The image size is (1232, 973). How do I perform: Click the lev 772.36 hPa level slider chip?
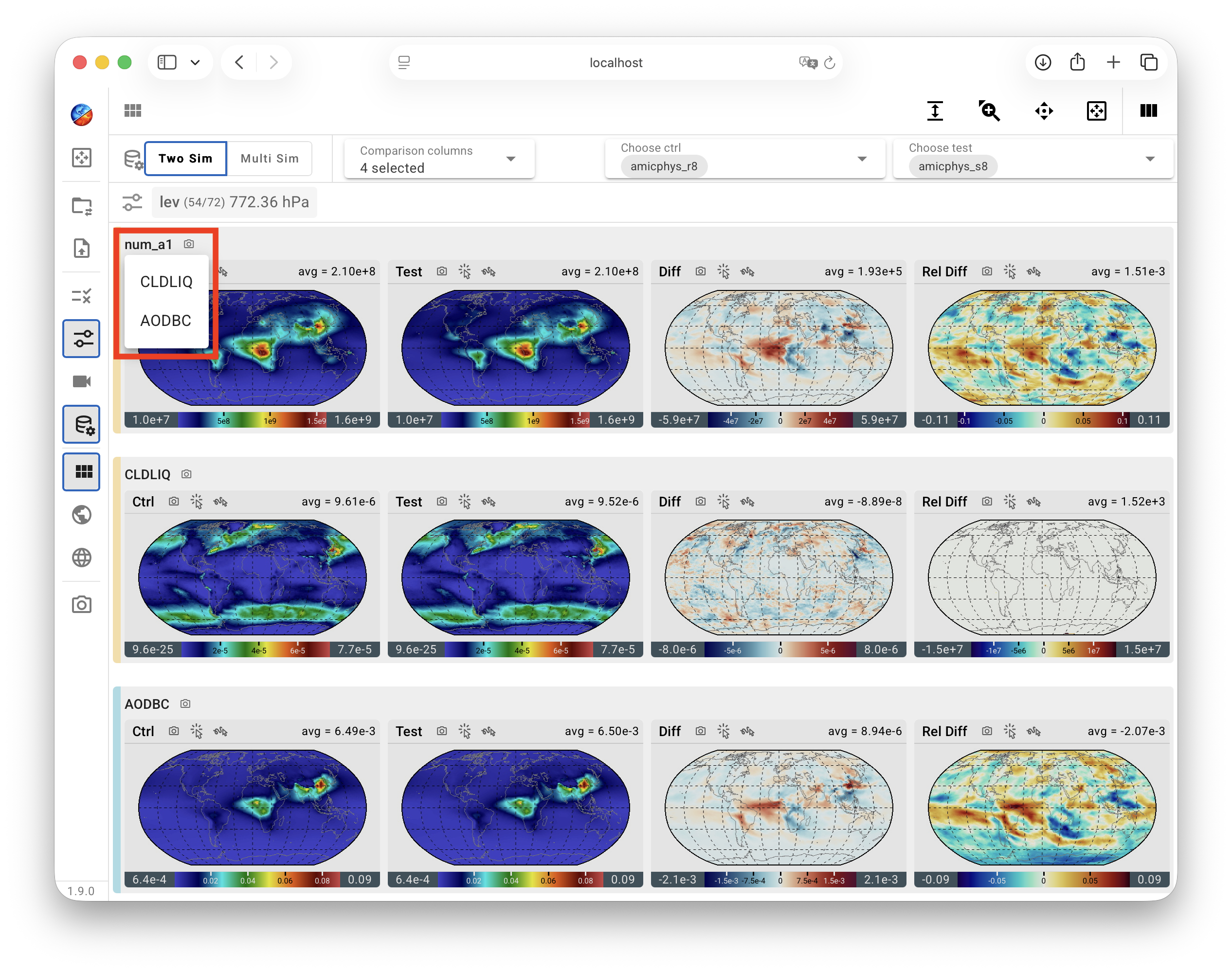[x=234, y=202]
